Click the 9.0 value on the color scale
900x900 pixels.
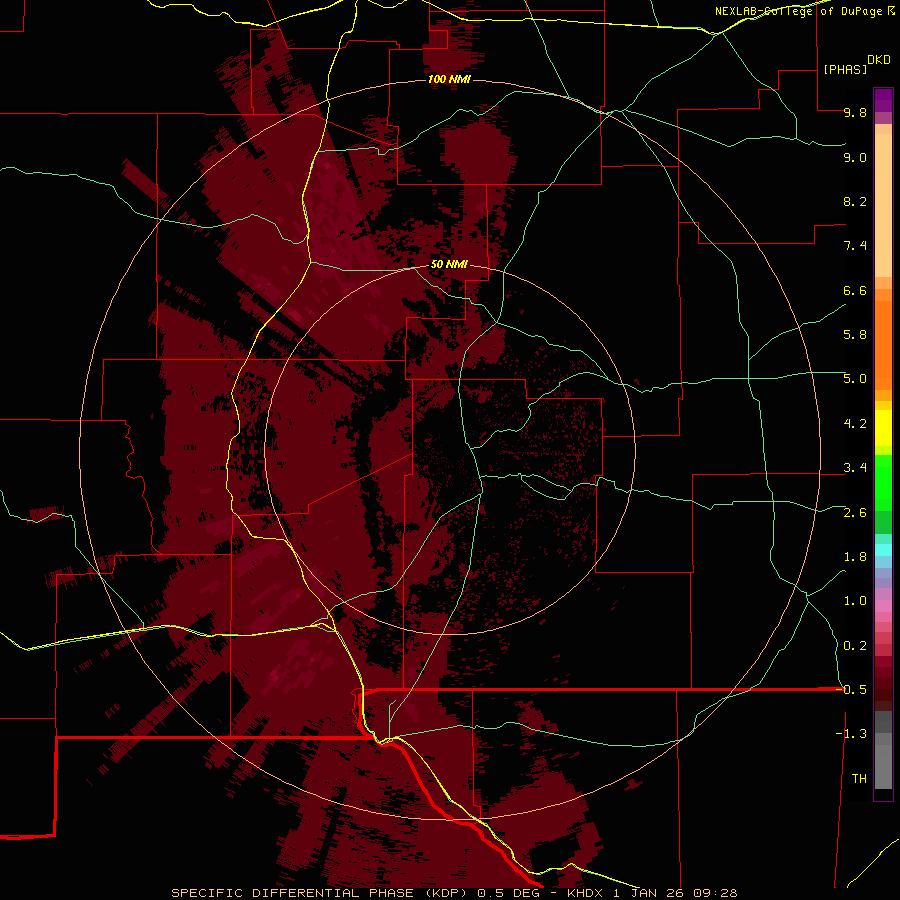pos(855,157)
